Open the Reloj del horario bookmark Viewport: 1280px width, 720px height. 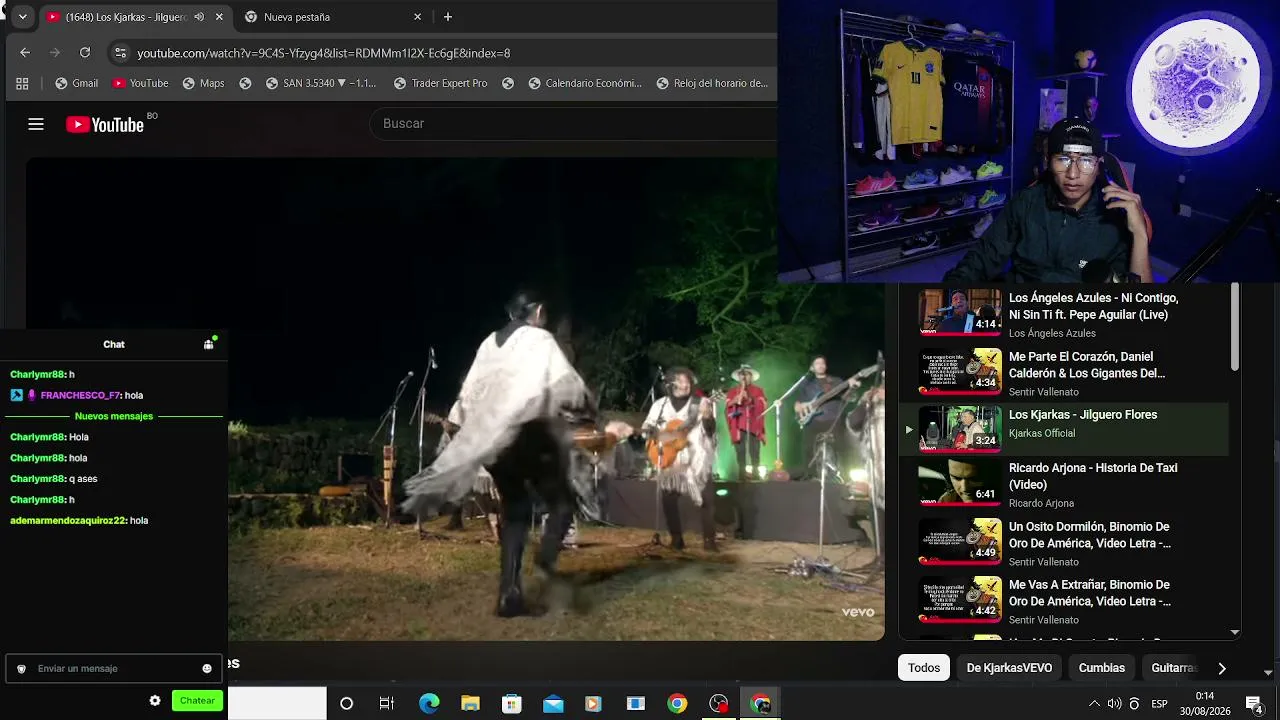[712, 83]
